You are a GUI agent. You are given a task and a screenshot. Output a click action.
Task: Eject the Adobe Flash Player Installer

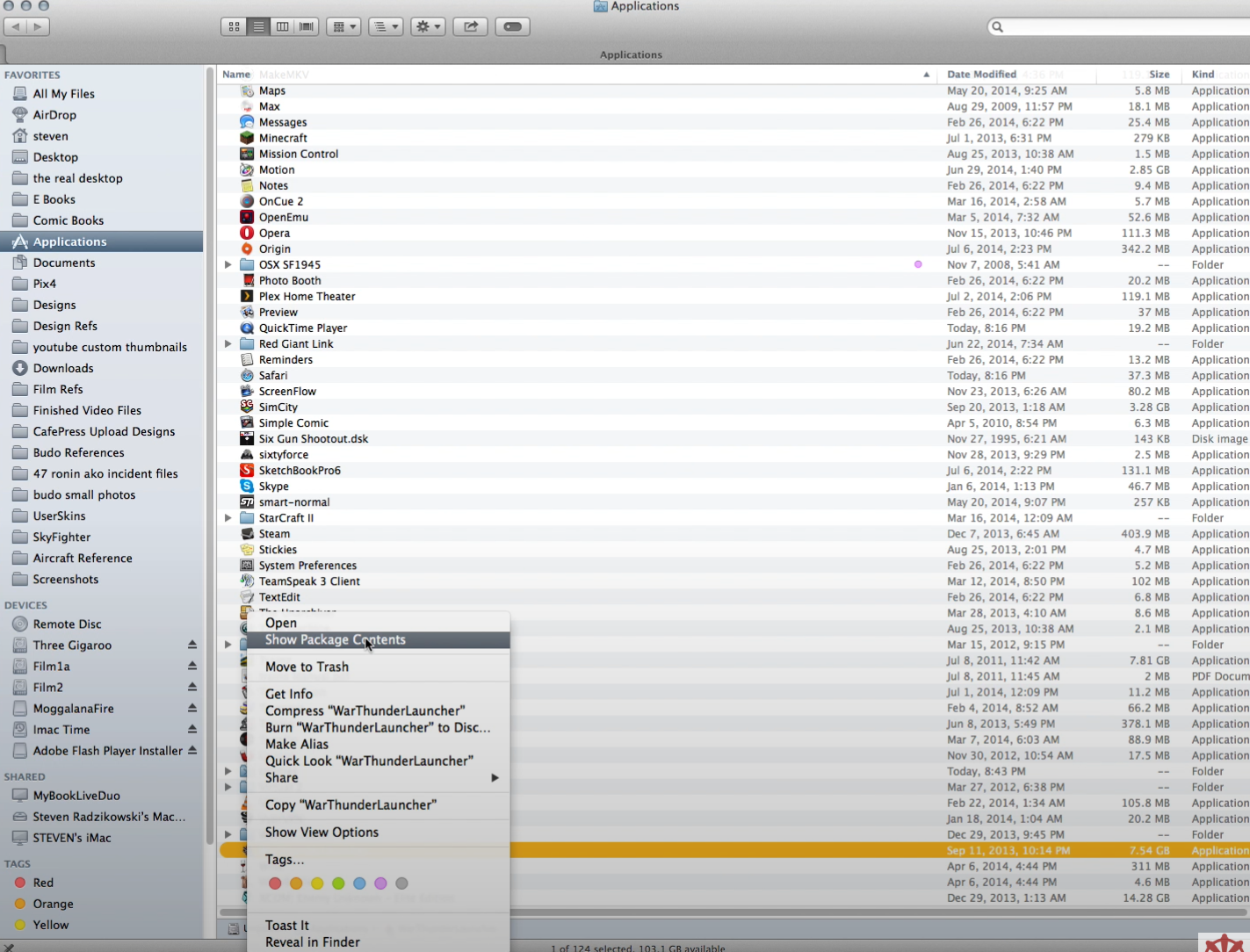click(191, 750)
